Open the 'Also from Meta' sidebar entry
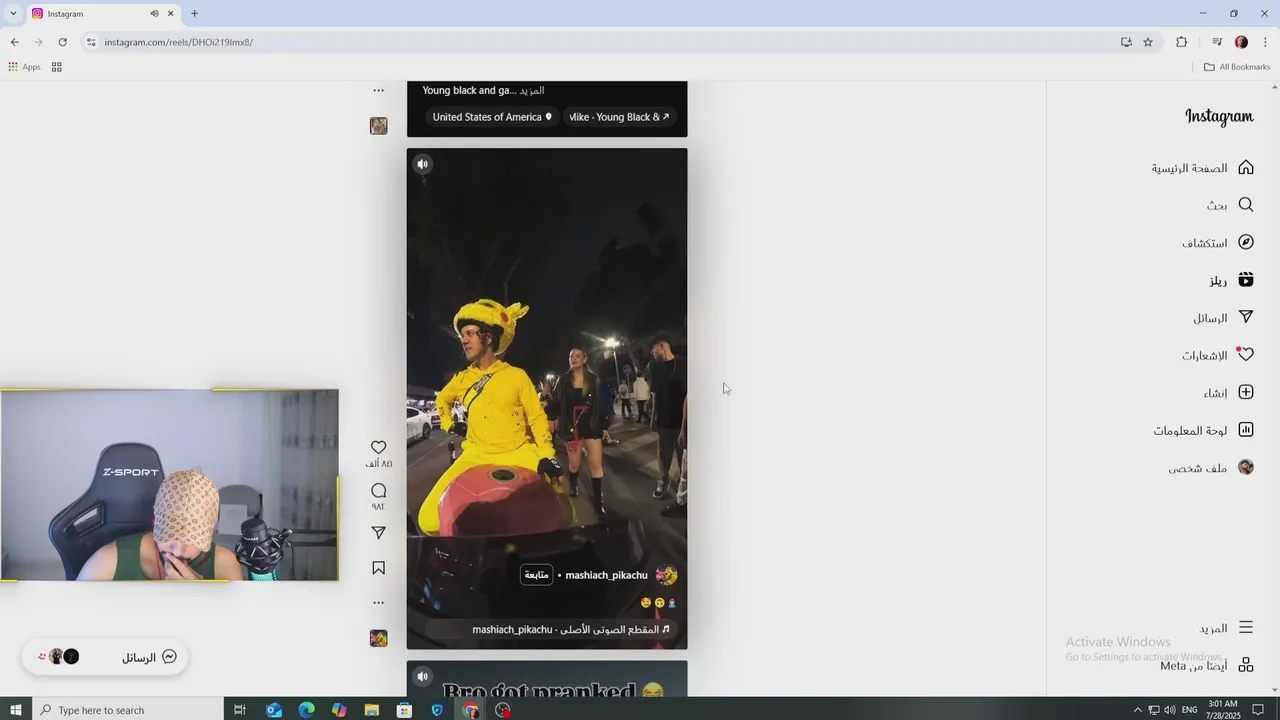1280x720 pixels. [x=1207, y=666]
